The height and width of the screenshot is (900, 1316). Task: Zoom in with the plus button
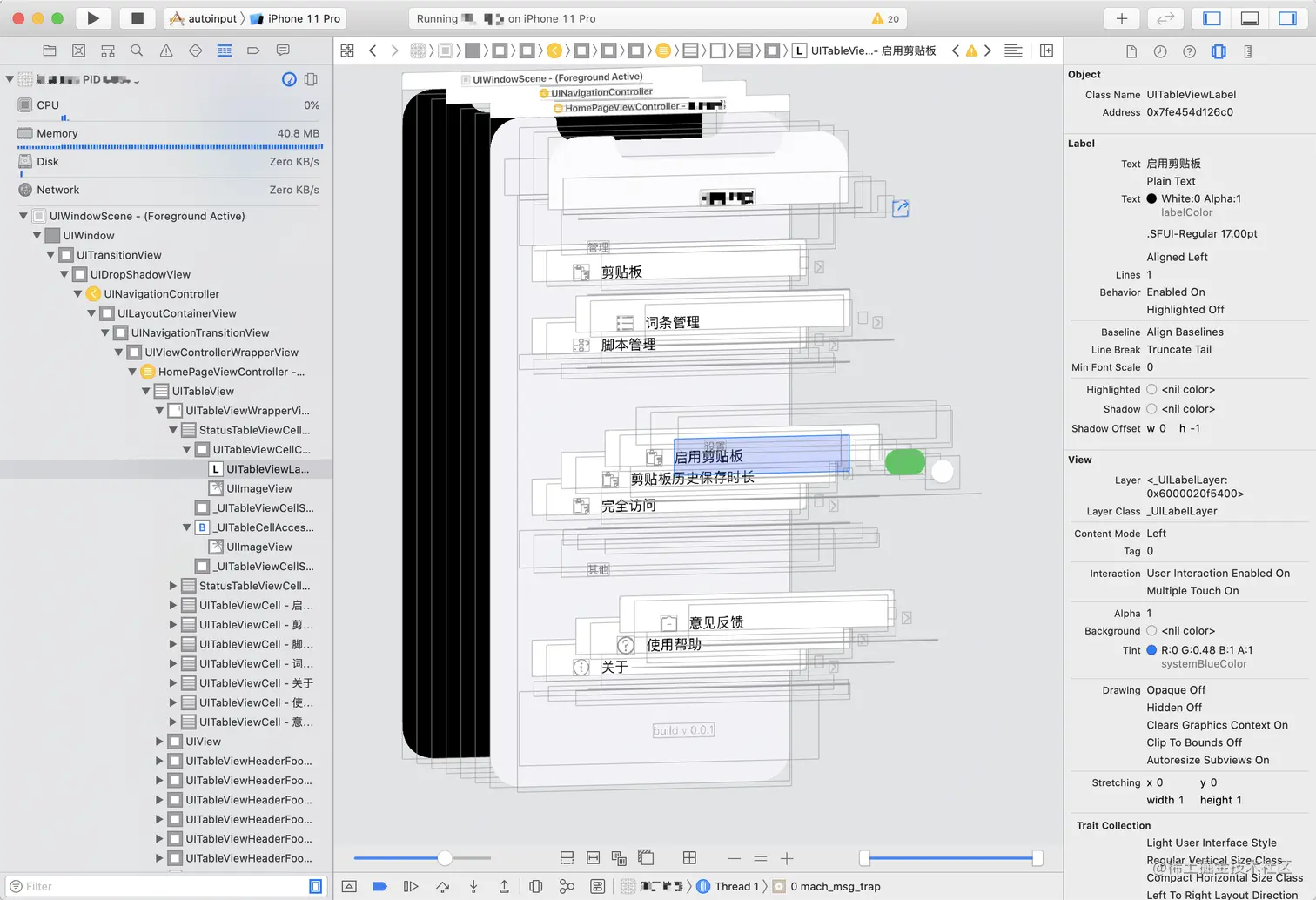tap(787, 858)
